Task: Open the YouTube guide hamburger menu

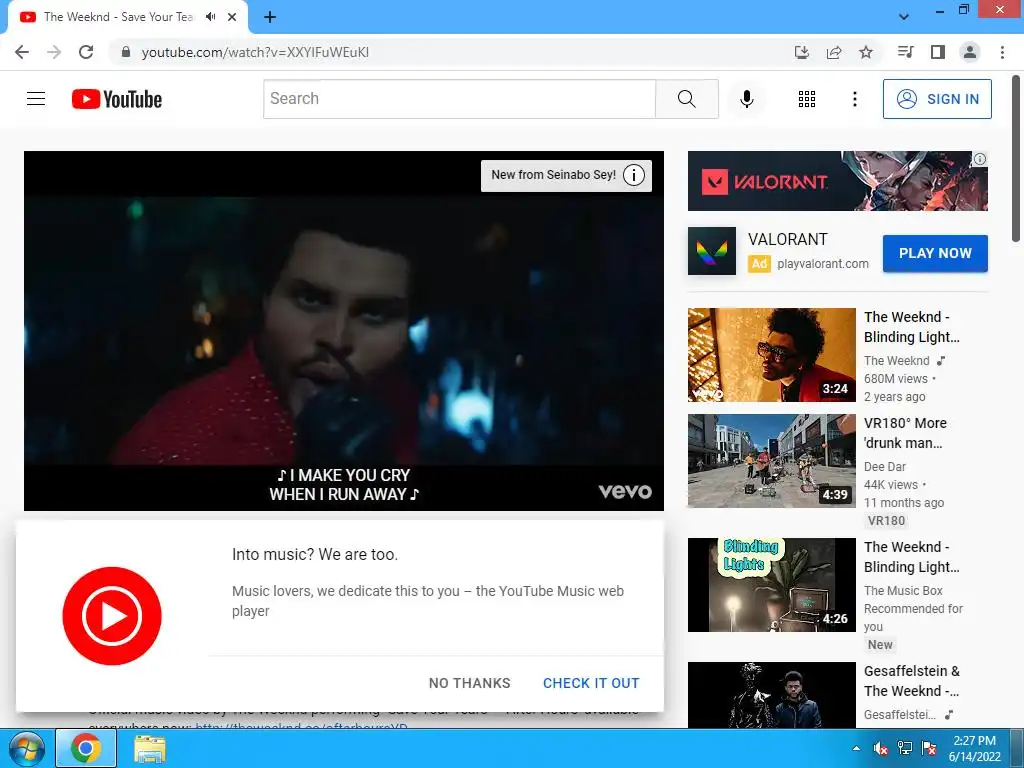Action: tap(36, 99)
